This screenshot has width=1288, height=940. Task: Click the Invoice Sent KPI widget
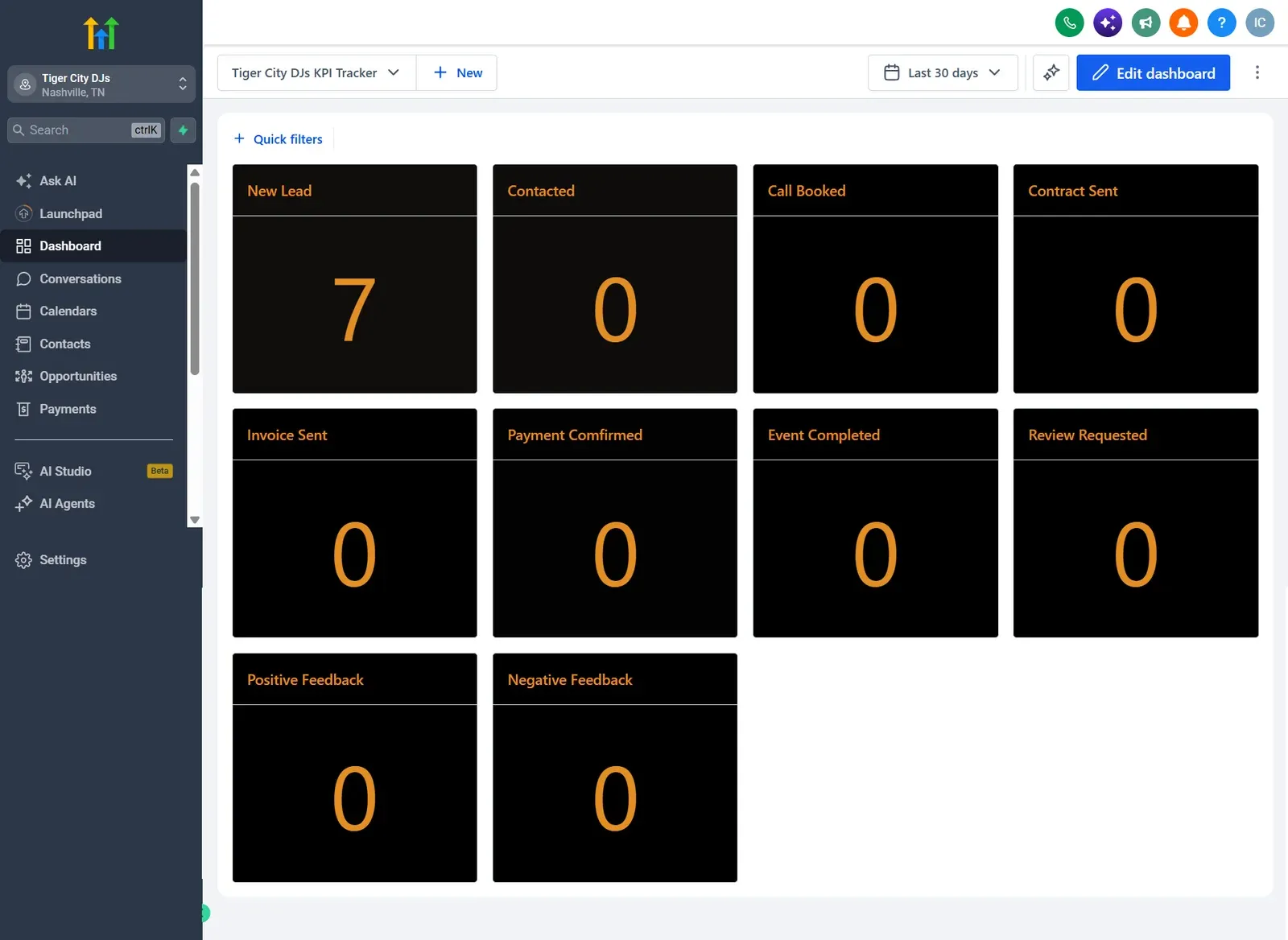[354, 523]
